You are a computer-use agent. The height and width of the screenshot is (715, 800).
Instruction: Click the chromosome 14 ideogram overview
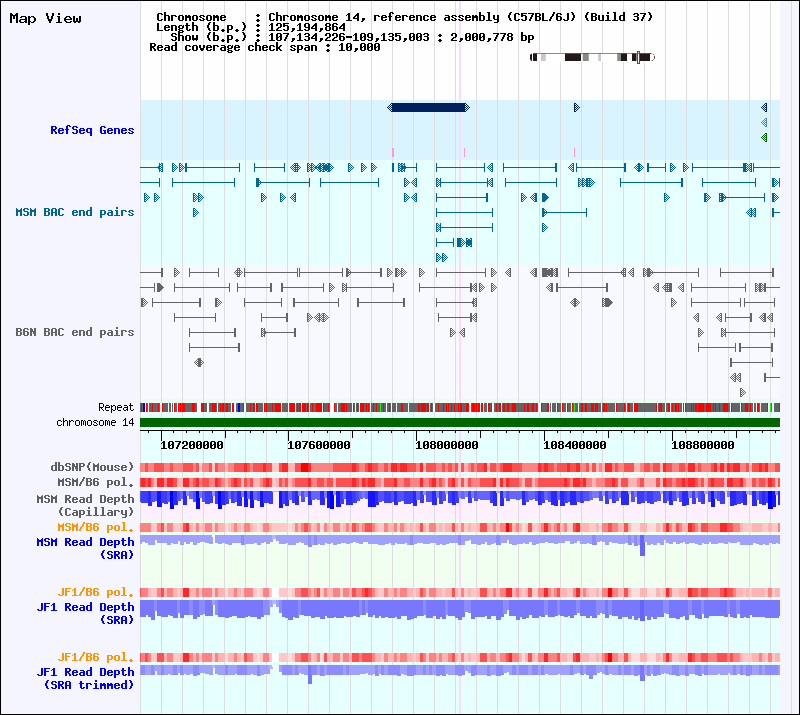tap(592, 57)
